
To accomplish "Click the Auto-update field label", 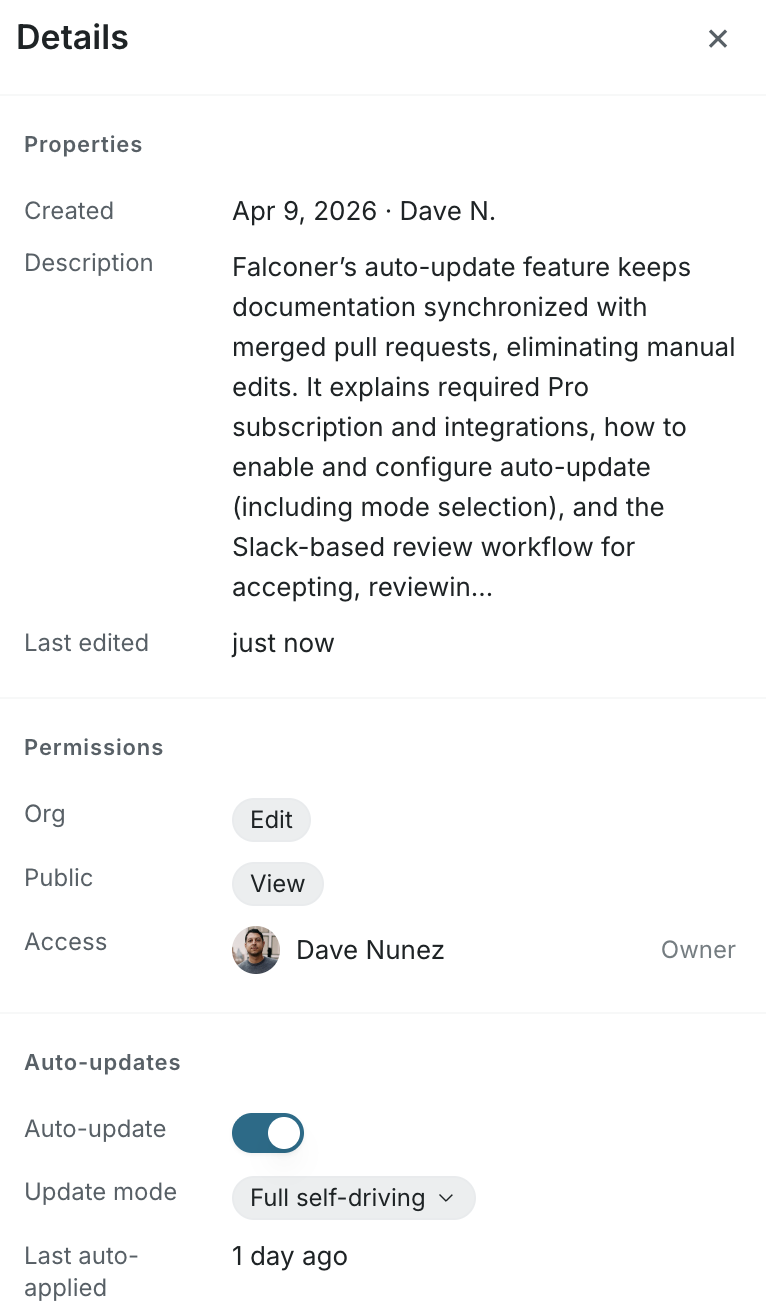I will pyautogui.click(x=95, y=1129).
